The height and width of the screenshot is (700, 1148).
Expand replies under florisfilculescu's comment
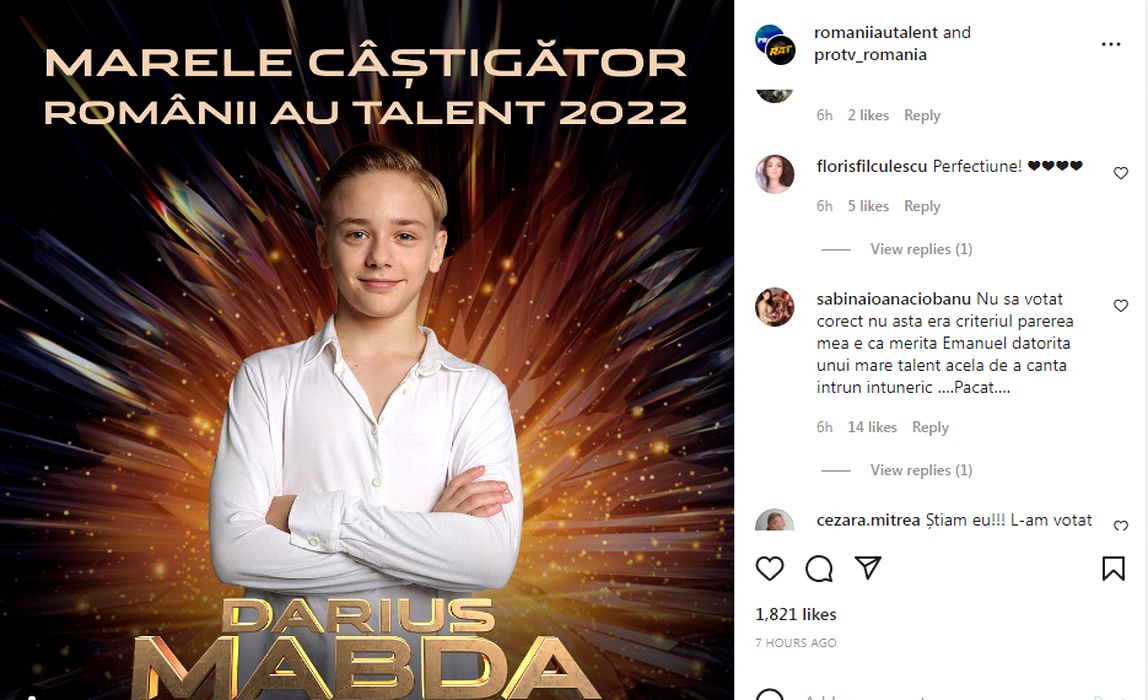coord(921,249)
